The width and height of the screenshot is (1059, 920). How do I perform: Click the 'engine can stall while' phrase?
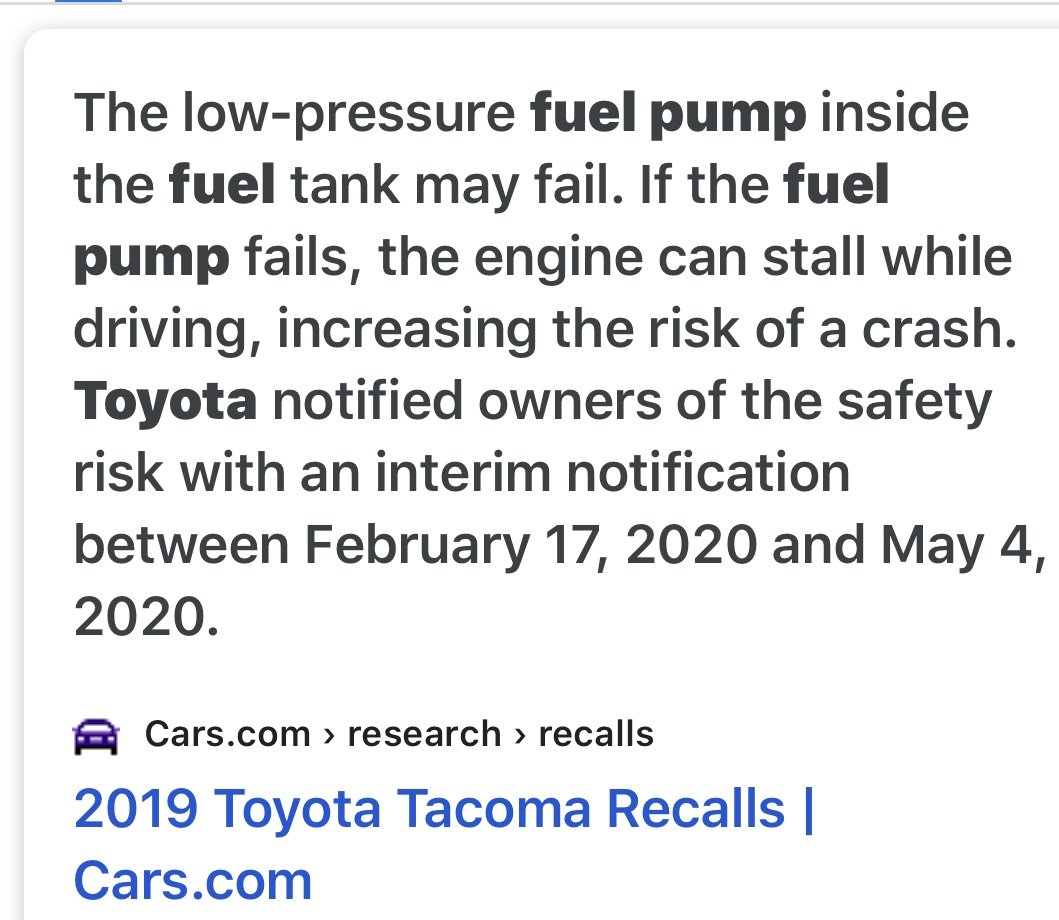click(743, 257)
